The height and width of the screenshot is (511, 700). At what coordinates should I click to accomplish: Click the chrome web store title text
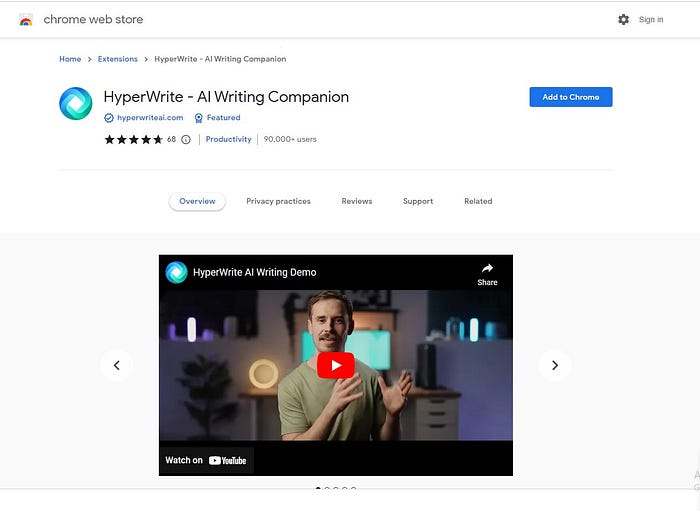(93, 19)
